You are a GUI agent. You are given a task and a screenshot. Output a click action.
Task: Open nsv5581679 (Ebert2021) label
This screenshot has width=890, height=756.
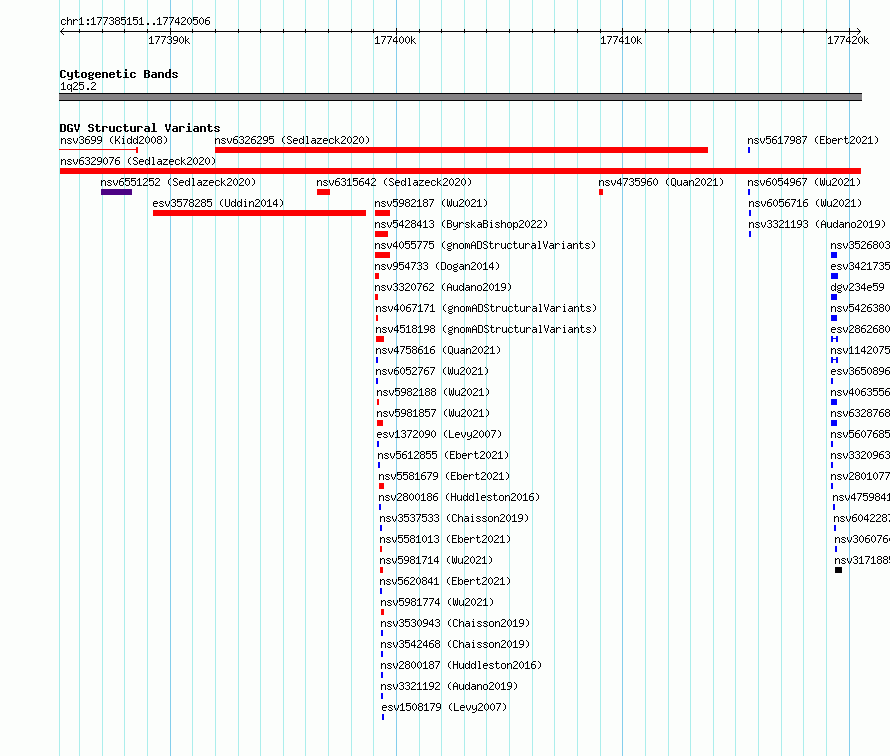pyautogui.click(x=444, y=476)
